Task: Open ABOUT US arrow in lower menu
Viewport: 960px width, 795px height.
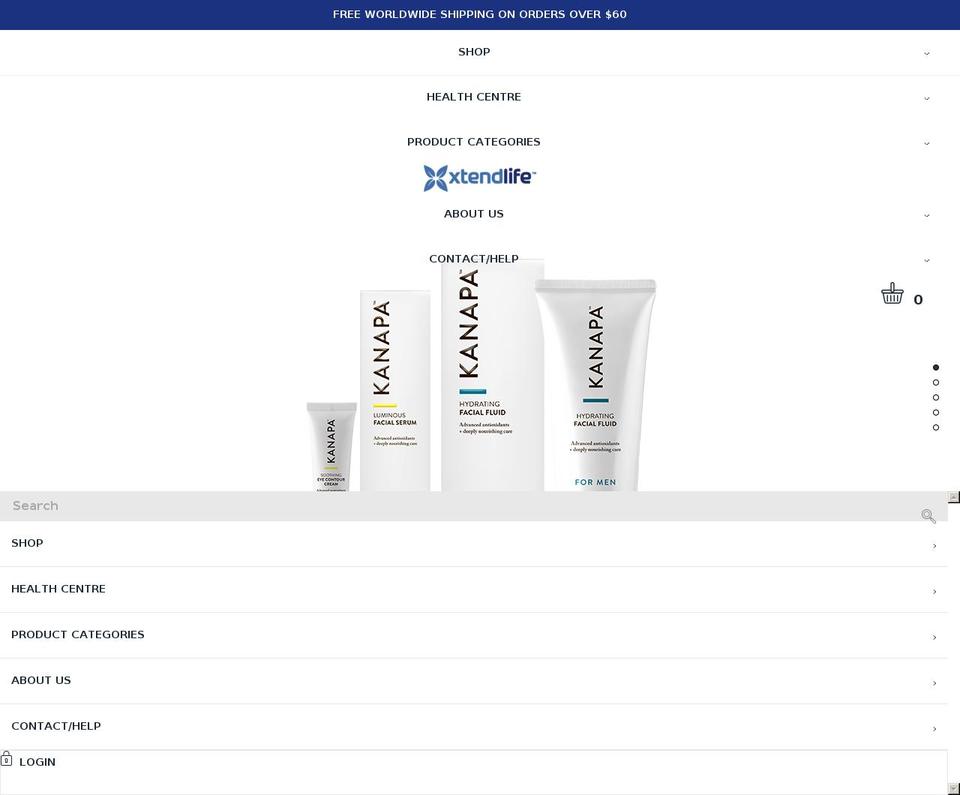Action: coord(934,683)
